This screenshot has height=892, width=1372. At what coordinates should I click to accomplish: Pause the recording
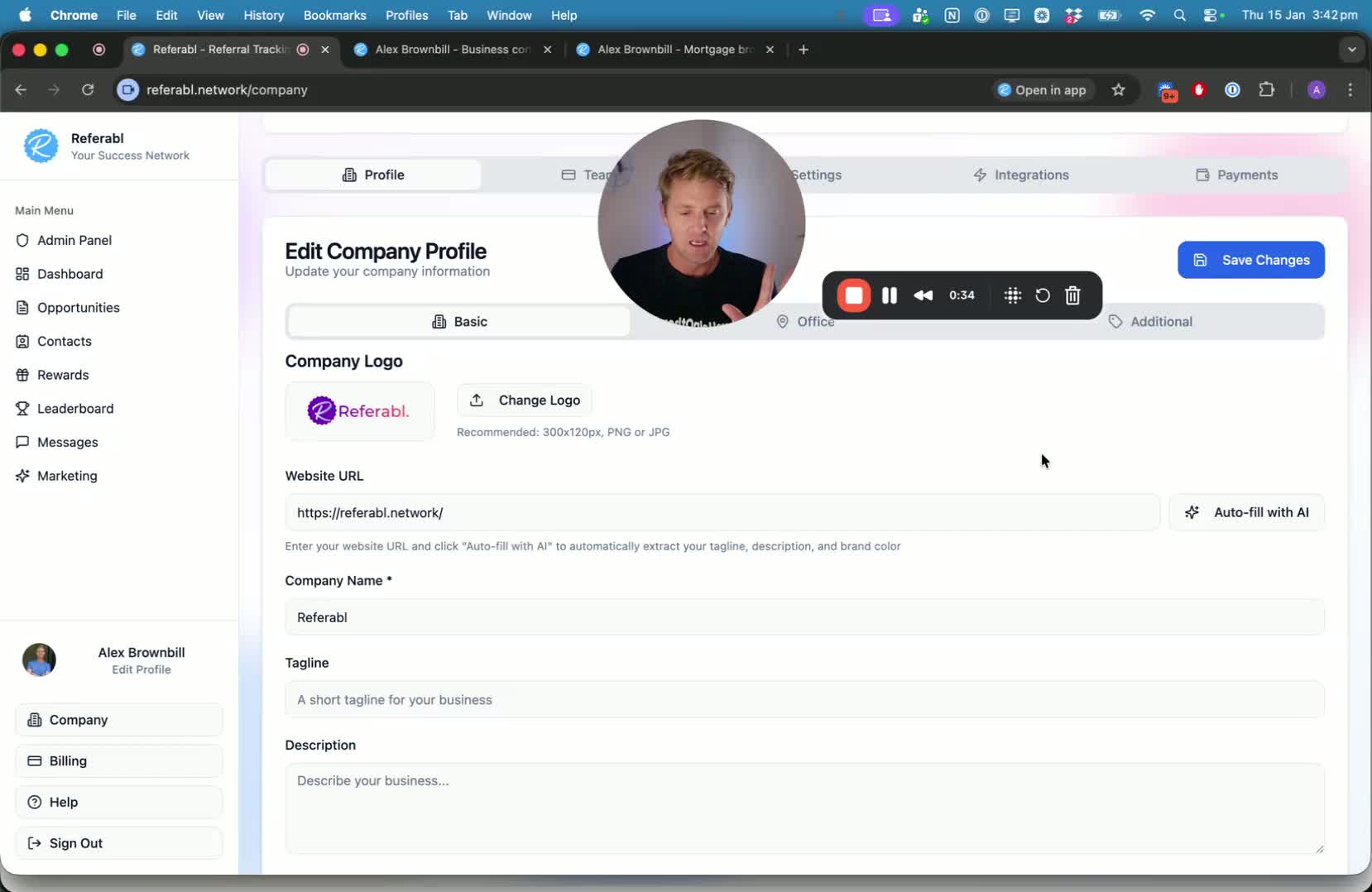tap(890, 295)
